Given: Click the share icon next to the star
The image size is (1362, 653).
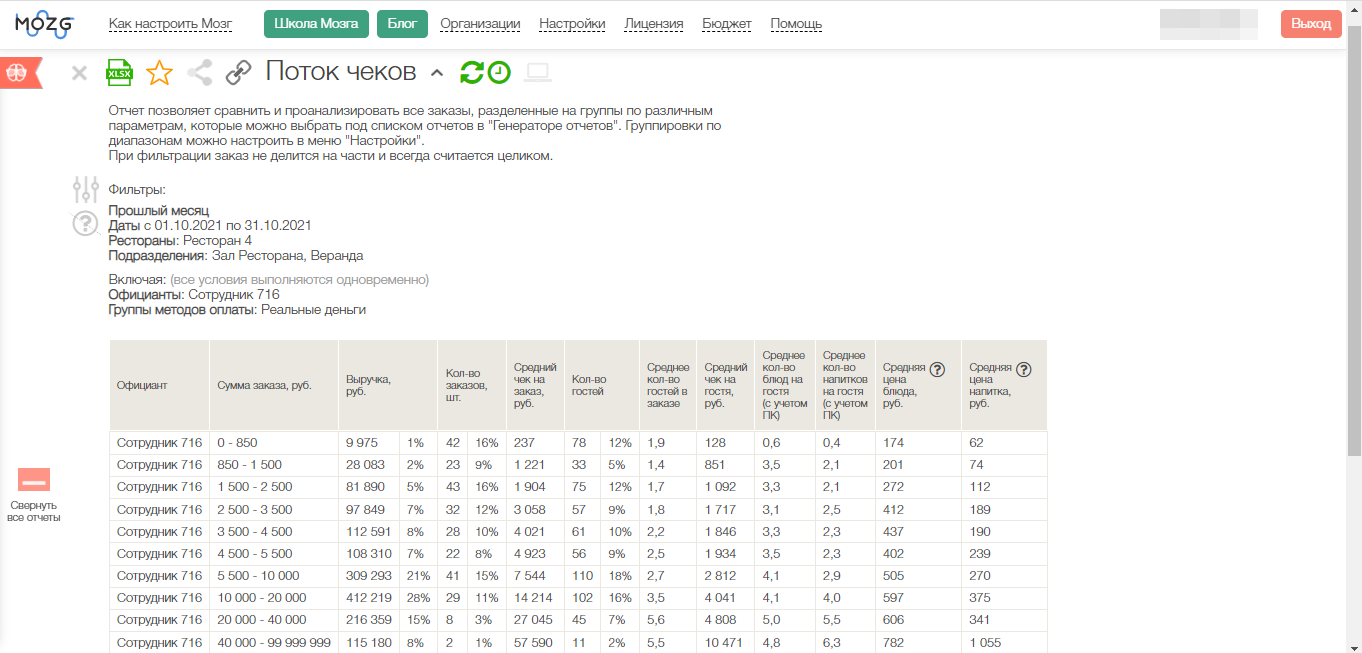Looking at the screenshot, I should point(200,73).
